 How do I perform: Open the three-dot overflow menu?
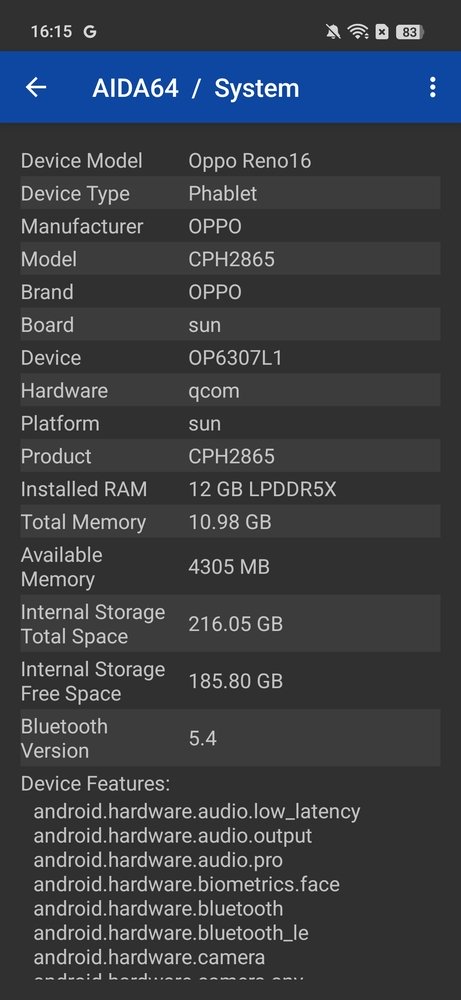[432, 87]
